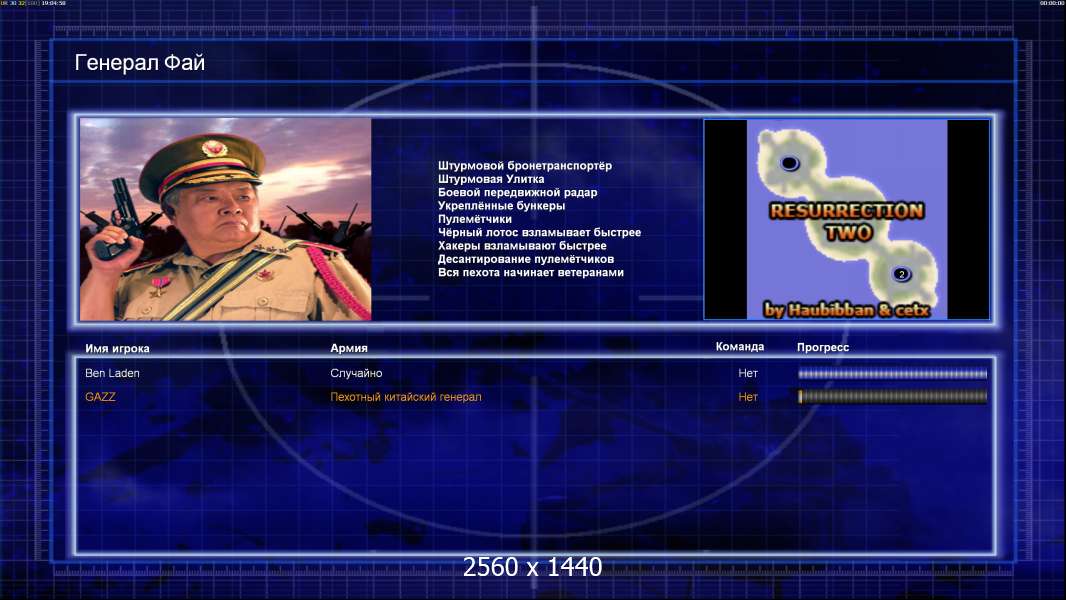This screenshot has height=600, width=1066.
Task: Click the Resurrection Two map preview
Action: pyautogui.click(x=846, y=219)
